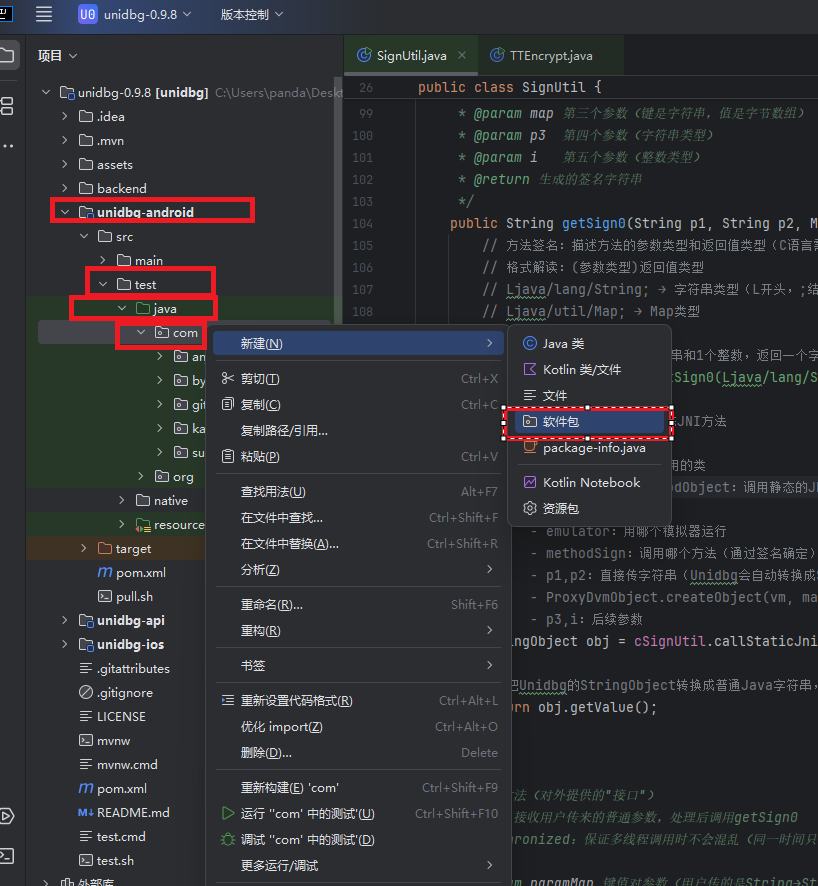Open the structure tool window icon
The image size is (818, 886).
pos(7,106)
